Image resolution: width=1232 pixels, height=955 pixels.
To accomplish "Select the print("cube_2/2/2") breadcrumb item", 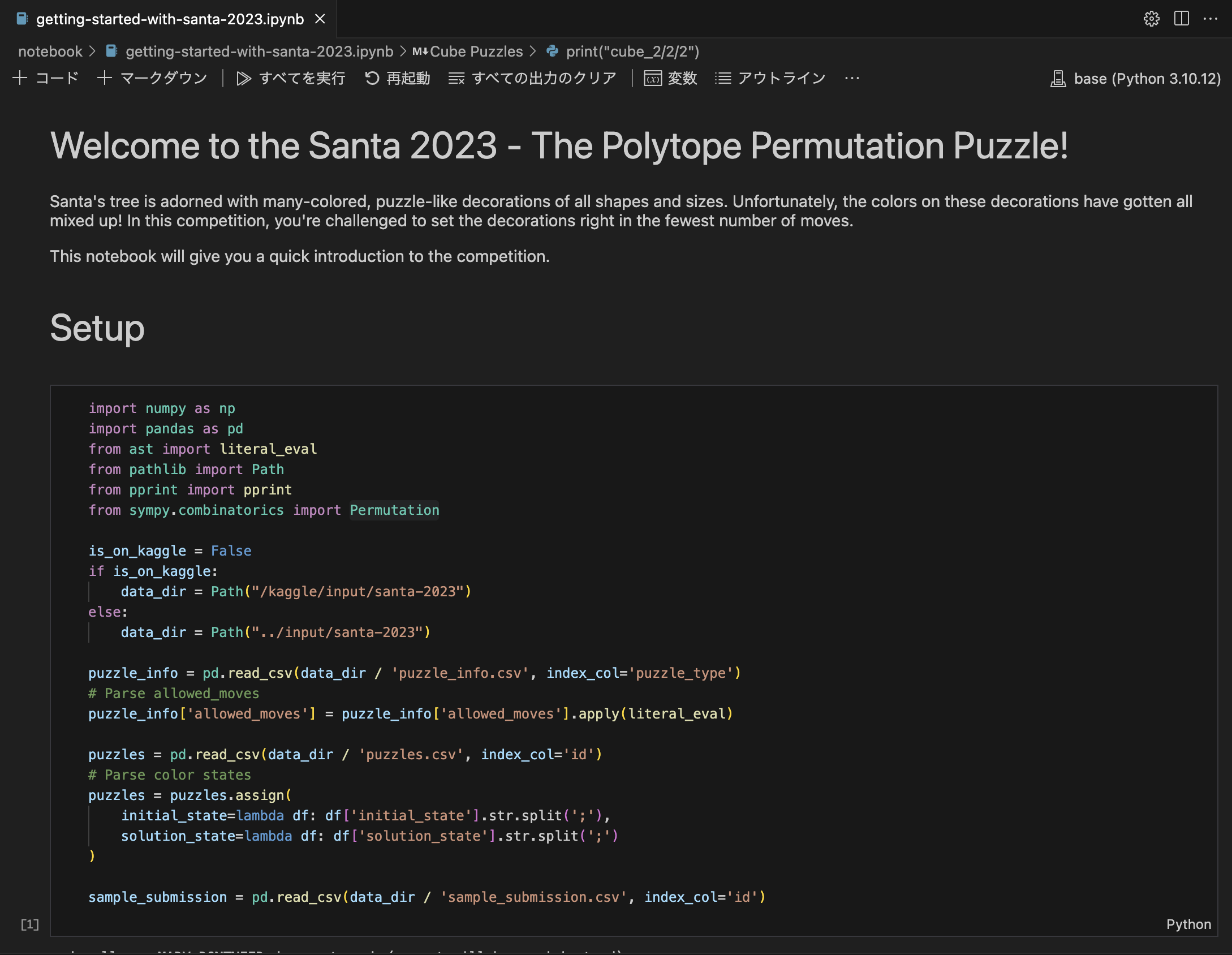I will [632, 51].
